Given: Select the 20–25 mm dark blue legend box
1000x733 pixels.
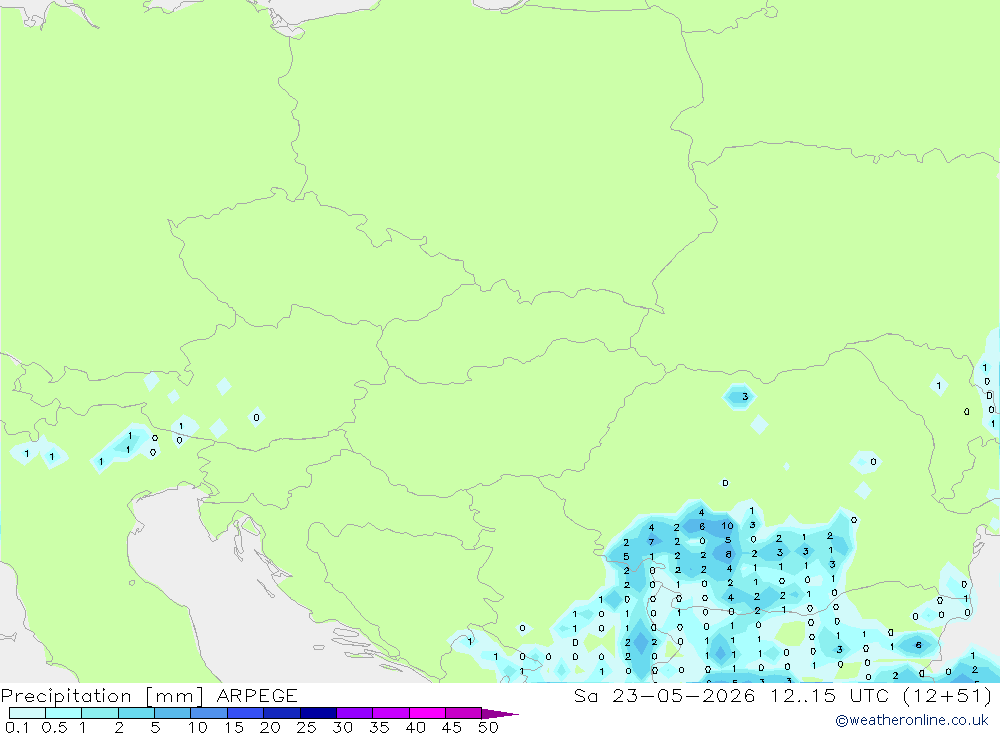Looking at the screenshot, I should (282, 713).
